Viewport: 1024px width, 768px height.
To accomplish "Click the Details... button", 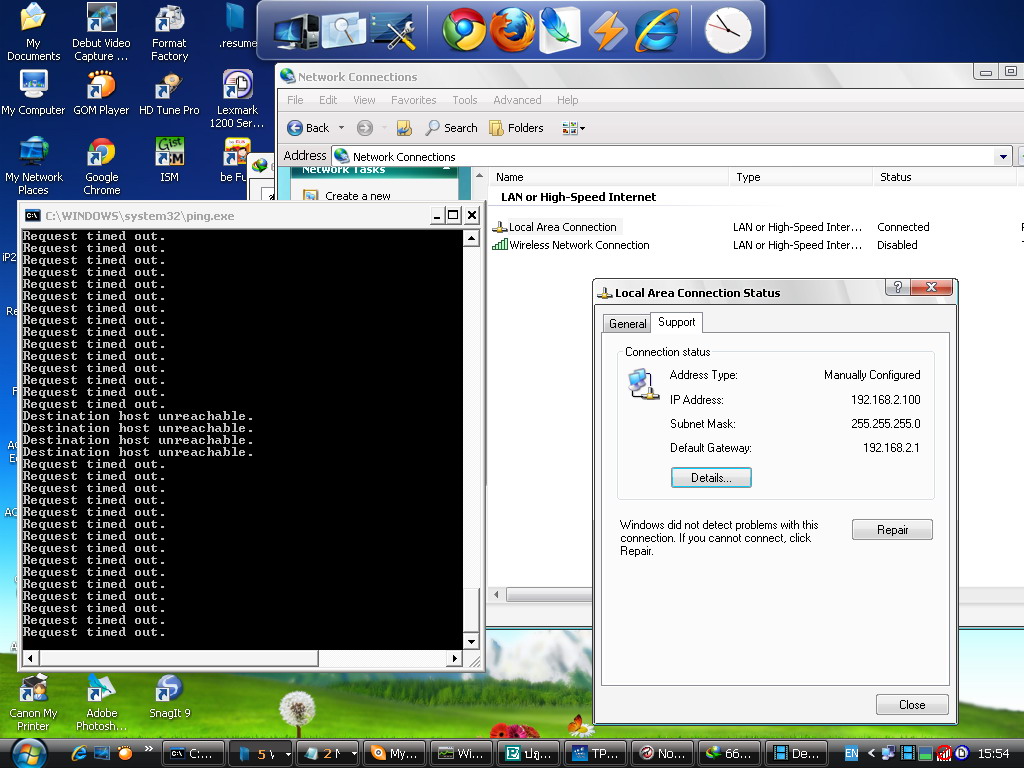I will pos(711,478).
